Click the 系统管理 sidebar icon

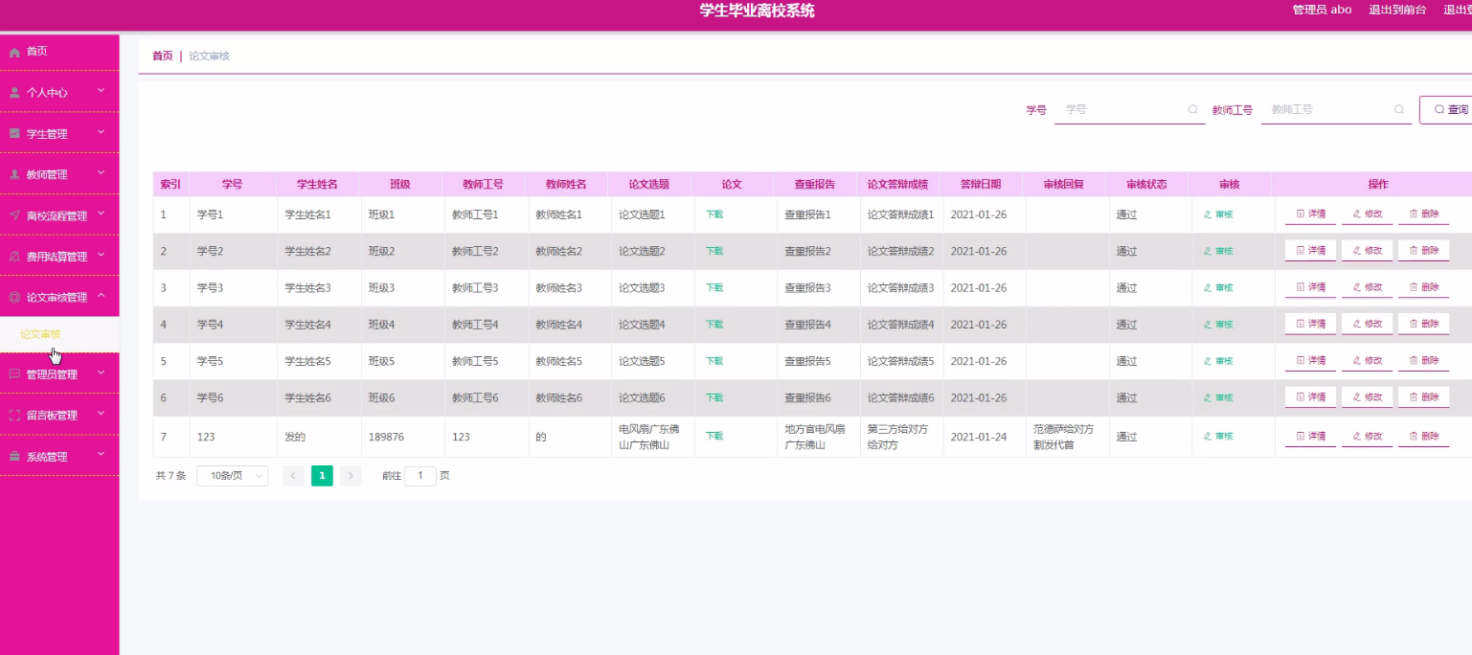15,456
